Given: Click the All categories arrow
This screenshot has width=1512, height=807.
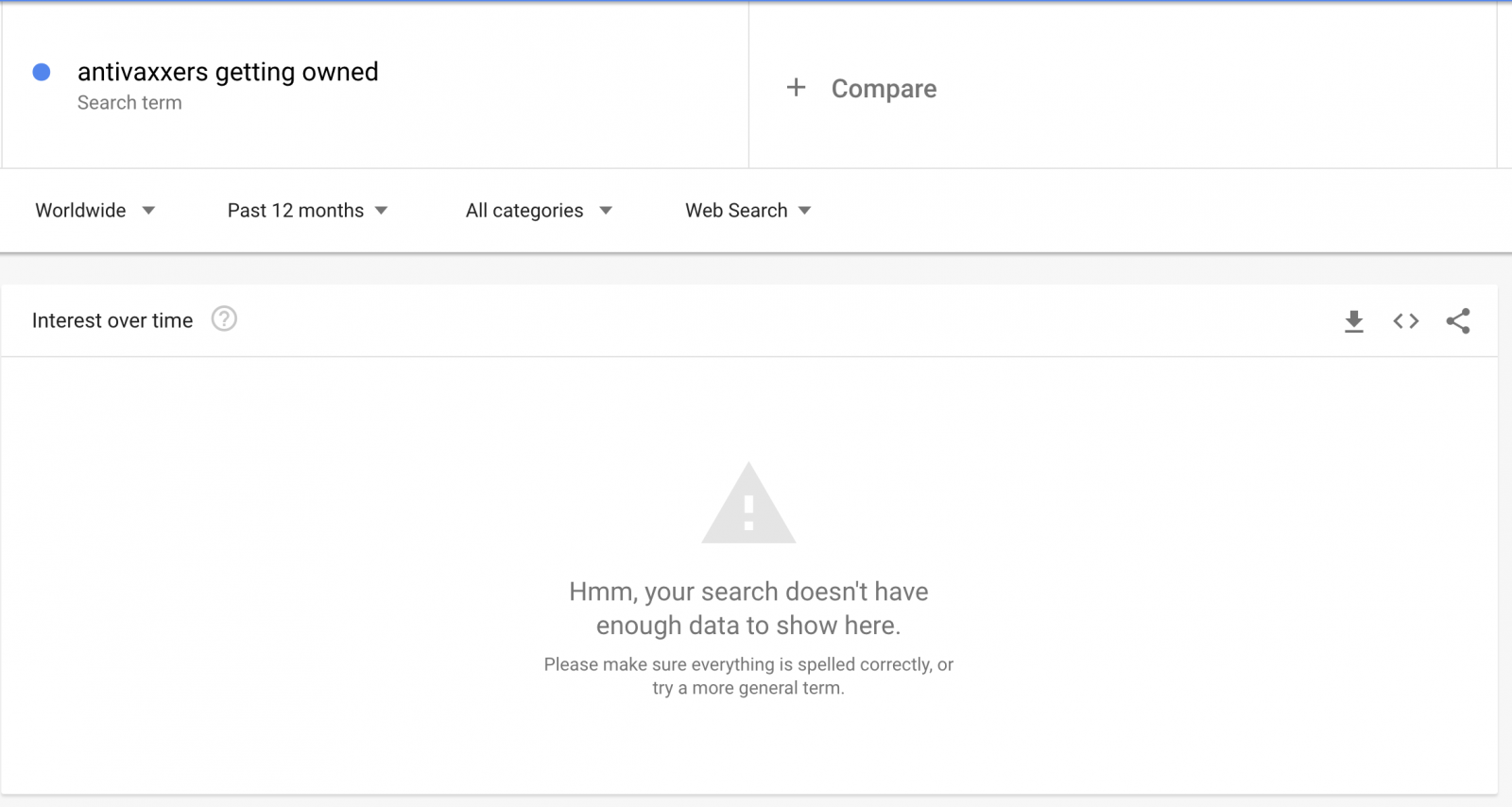Looking at the screenshot, I should (x=606, y=211).
